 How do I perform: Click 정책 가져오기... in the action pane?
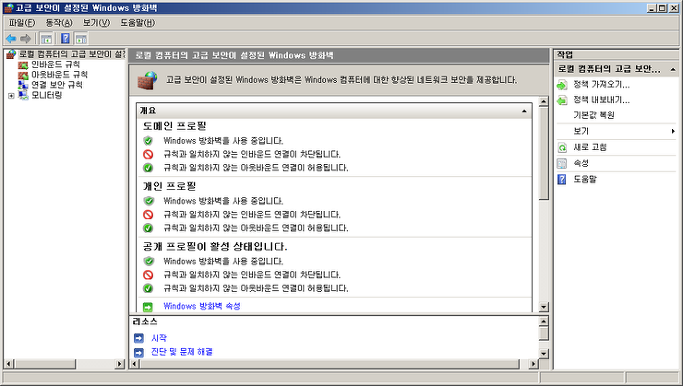601,85
